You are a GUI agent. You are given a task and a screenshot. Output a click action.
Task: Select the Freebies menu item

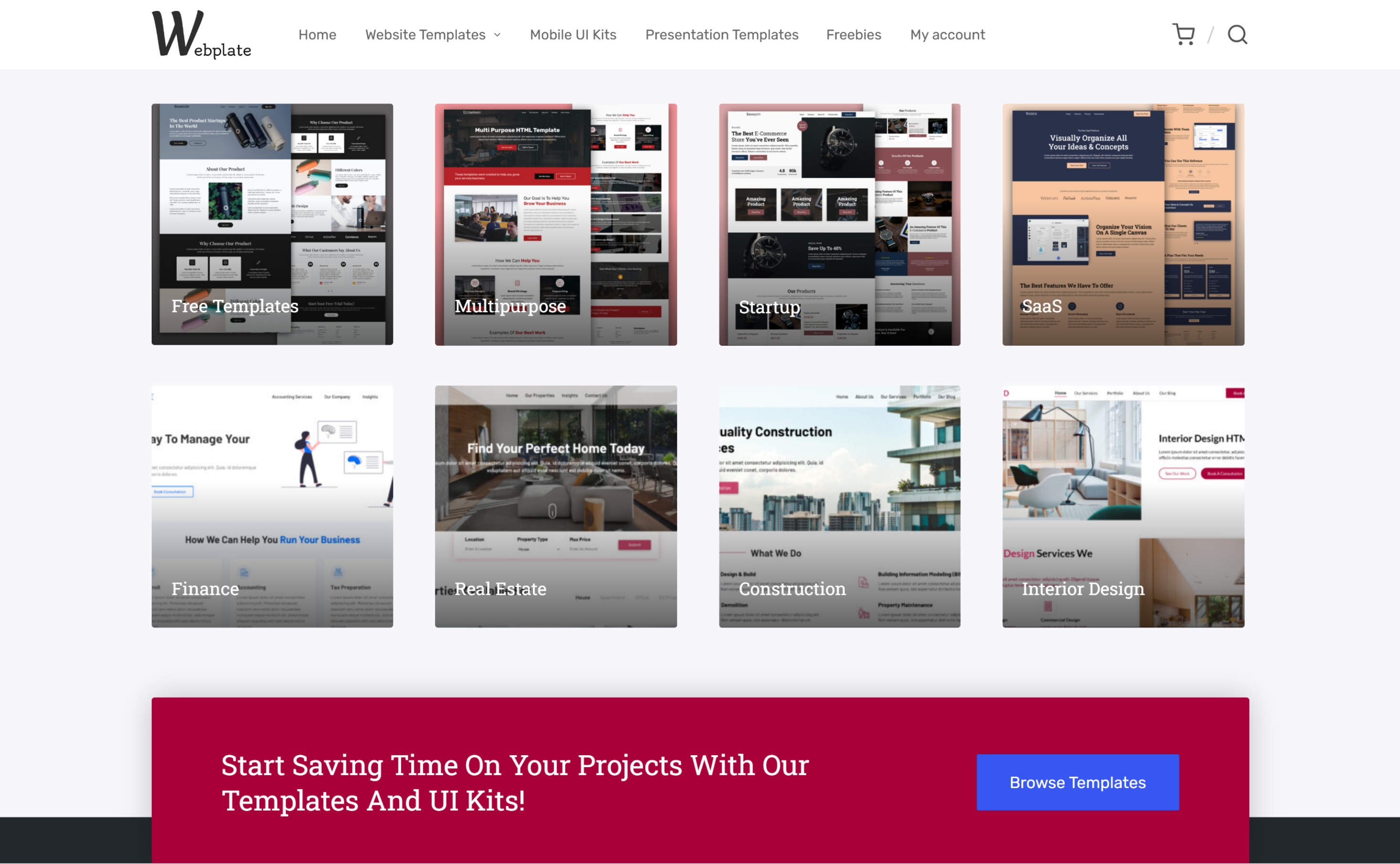pyautogui.click(x=855, y=34)
